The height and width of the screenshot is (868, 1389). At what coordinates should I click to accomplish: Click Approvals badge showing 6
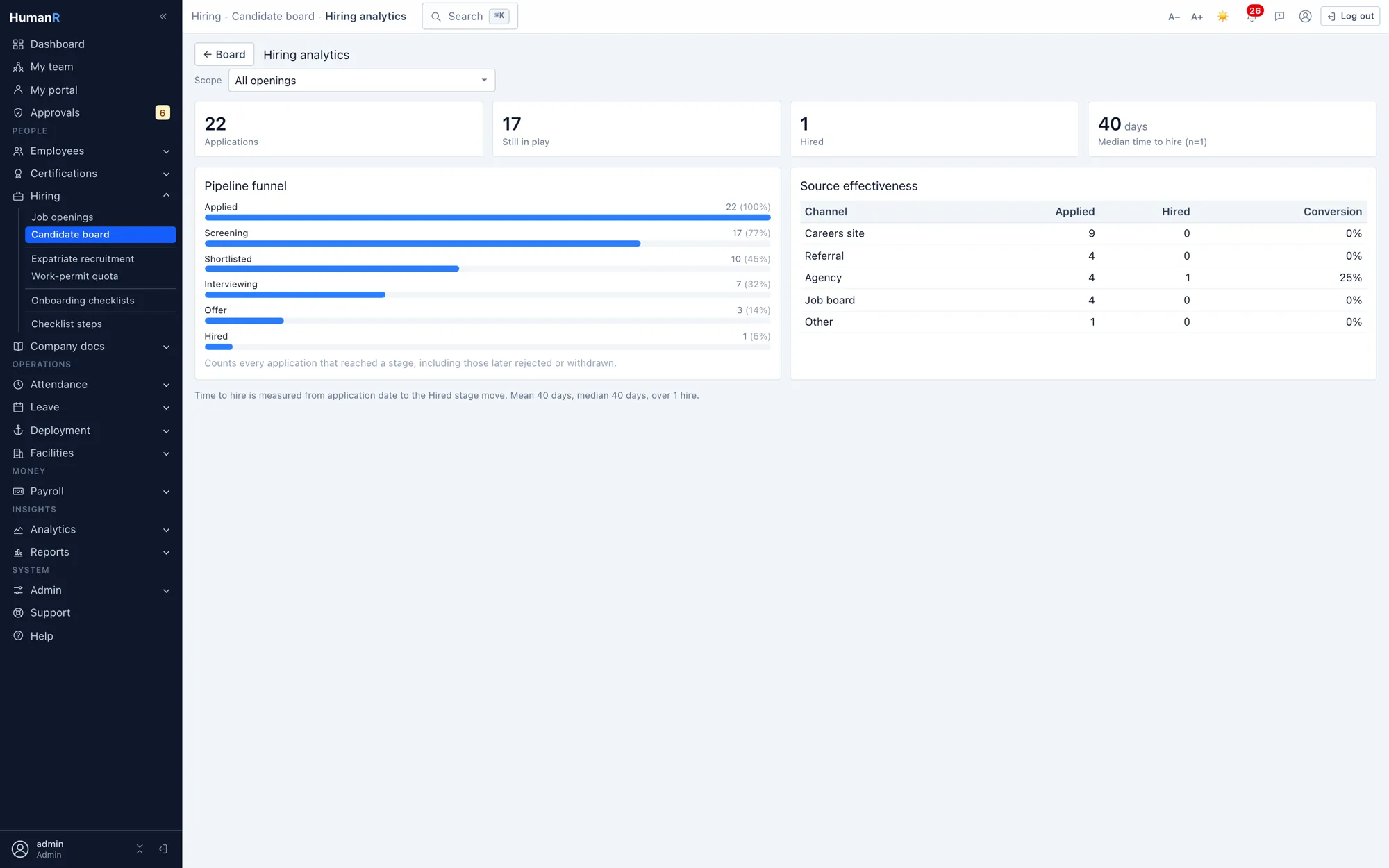click(x=163, y=113)
